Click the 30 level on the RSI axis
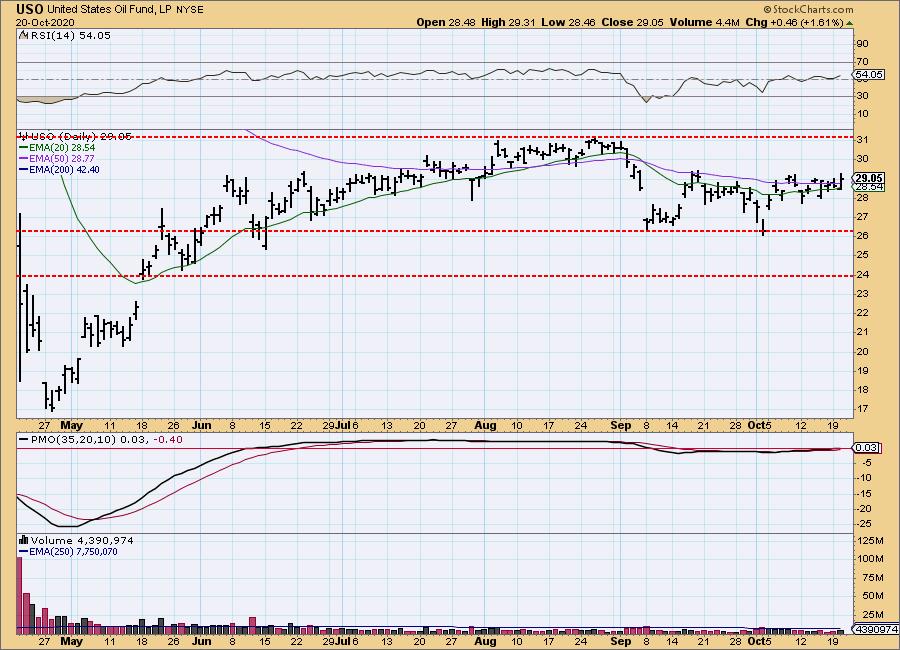This screenshot has height=650, width=900. 862,95
